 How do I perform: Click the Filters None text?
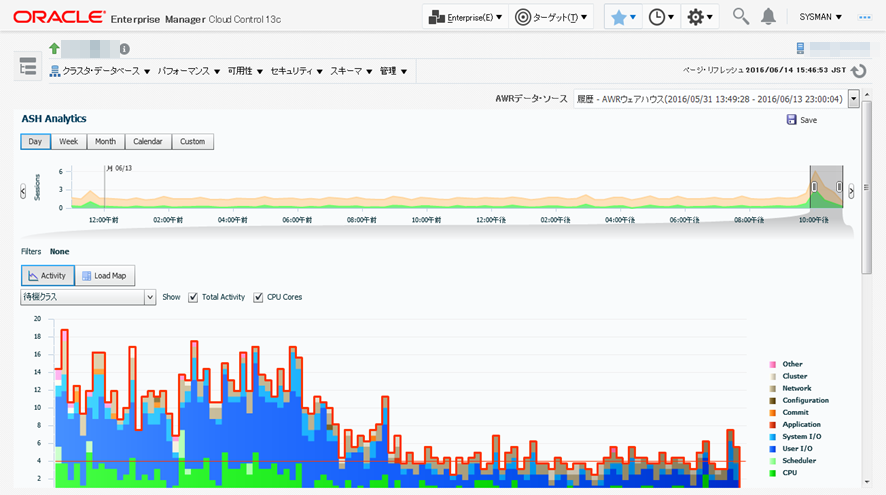[45, 251]
